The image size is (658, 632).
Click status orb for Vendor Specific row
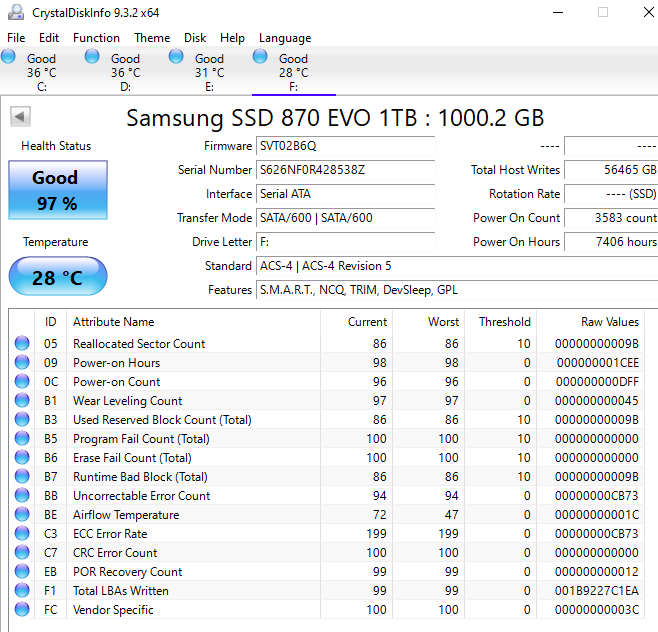[22, 610]
